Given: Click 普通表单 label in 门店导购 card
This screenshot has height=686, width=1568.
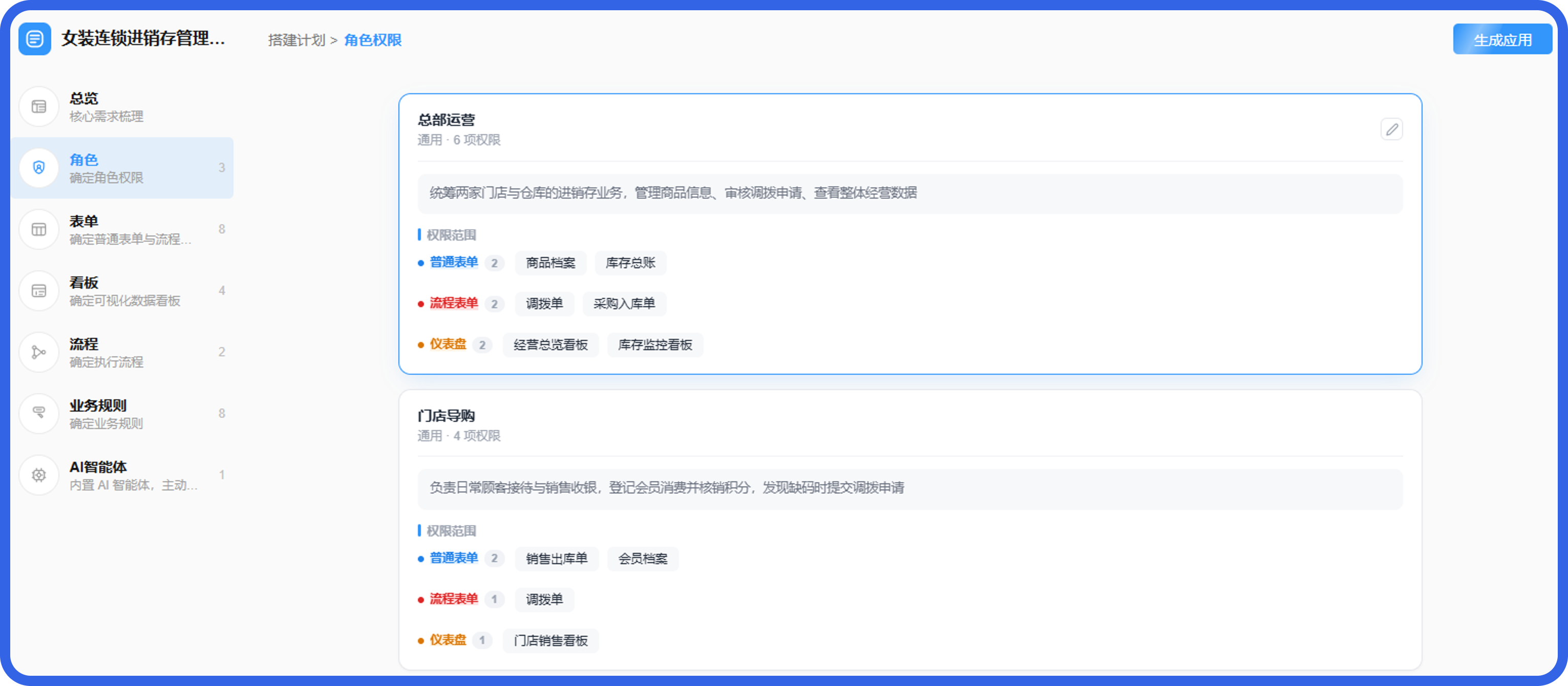Looking at the screenshot, I should 454,558.
